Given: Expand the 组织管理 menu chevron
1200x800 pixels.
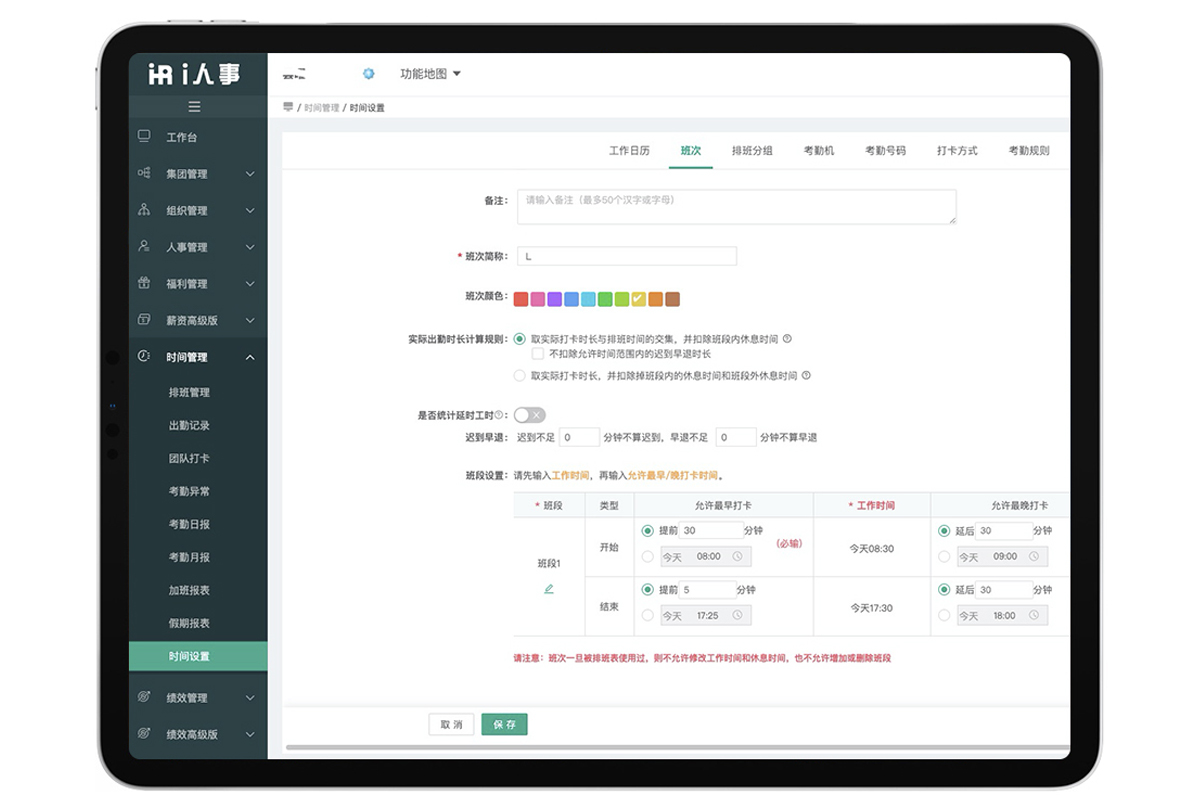Looking at the screenshot, I should point(250,211).
